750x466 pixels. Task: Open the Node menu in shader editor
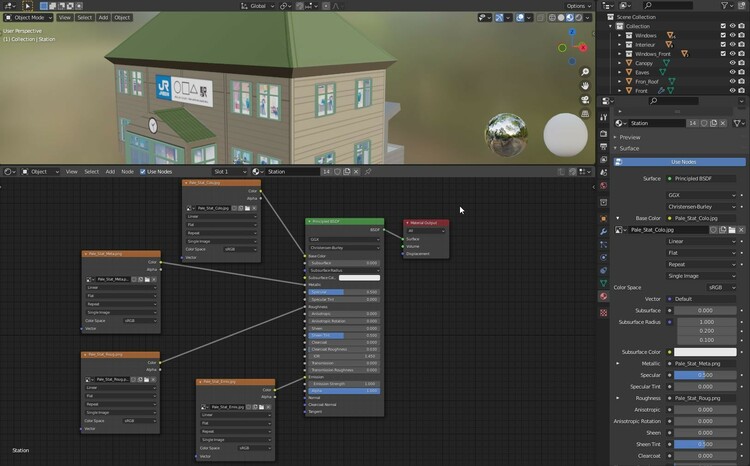tap(127, 172)
